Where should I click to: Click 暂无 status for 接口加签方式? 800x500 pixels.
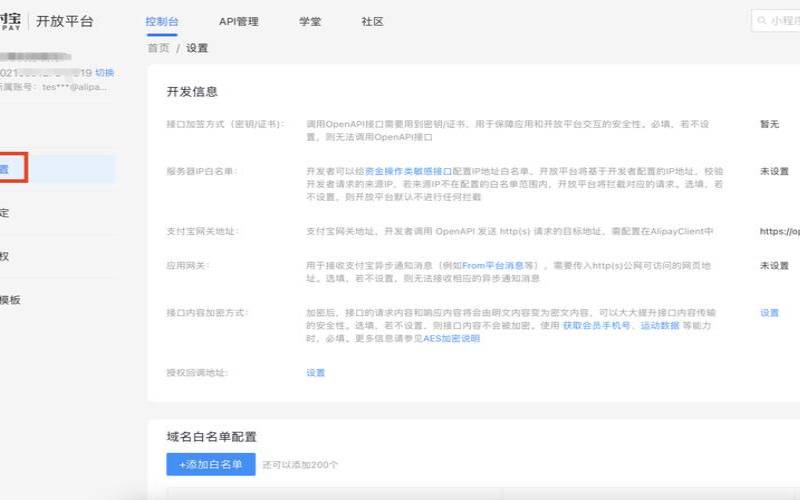[x=769, y=124]
